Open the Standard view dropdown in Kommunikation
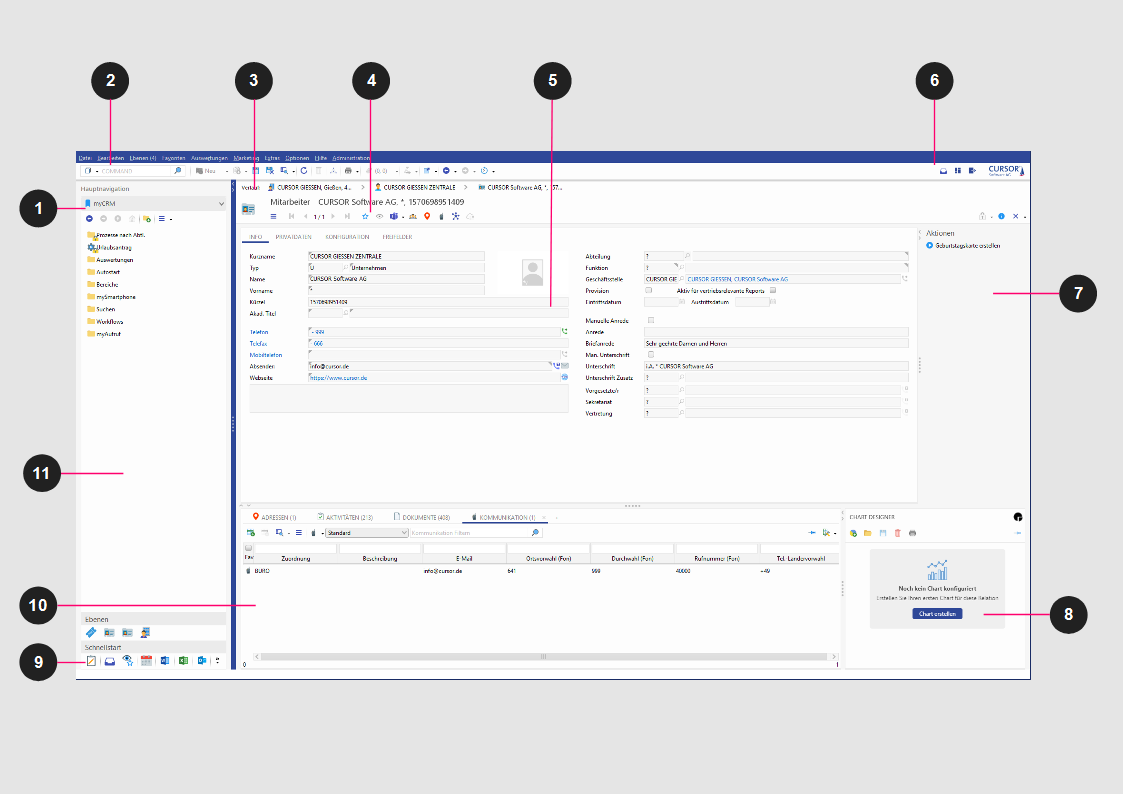Screen dimensions: 1123x794 click(367, 533)
